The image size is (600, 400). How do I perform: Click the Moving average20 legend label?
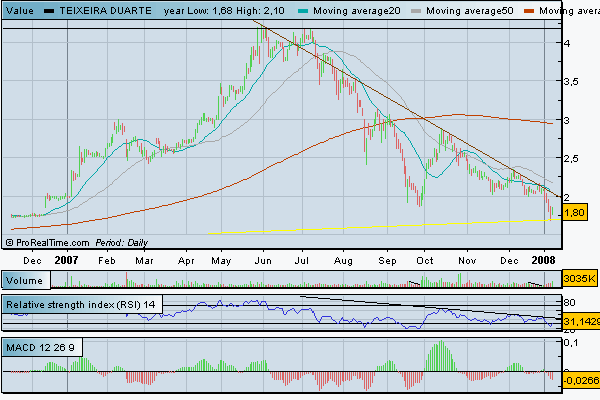pos(357,11)
